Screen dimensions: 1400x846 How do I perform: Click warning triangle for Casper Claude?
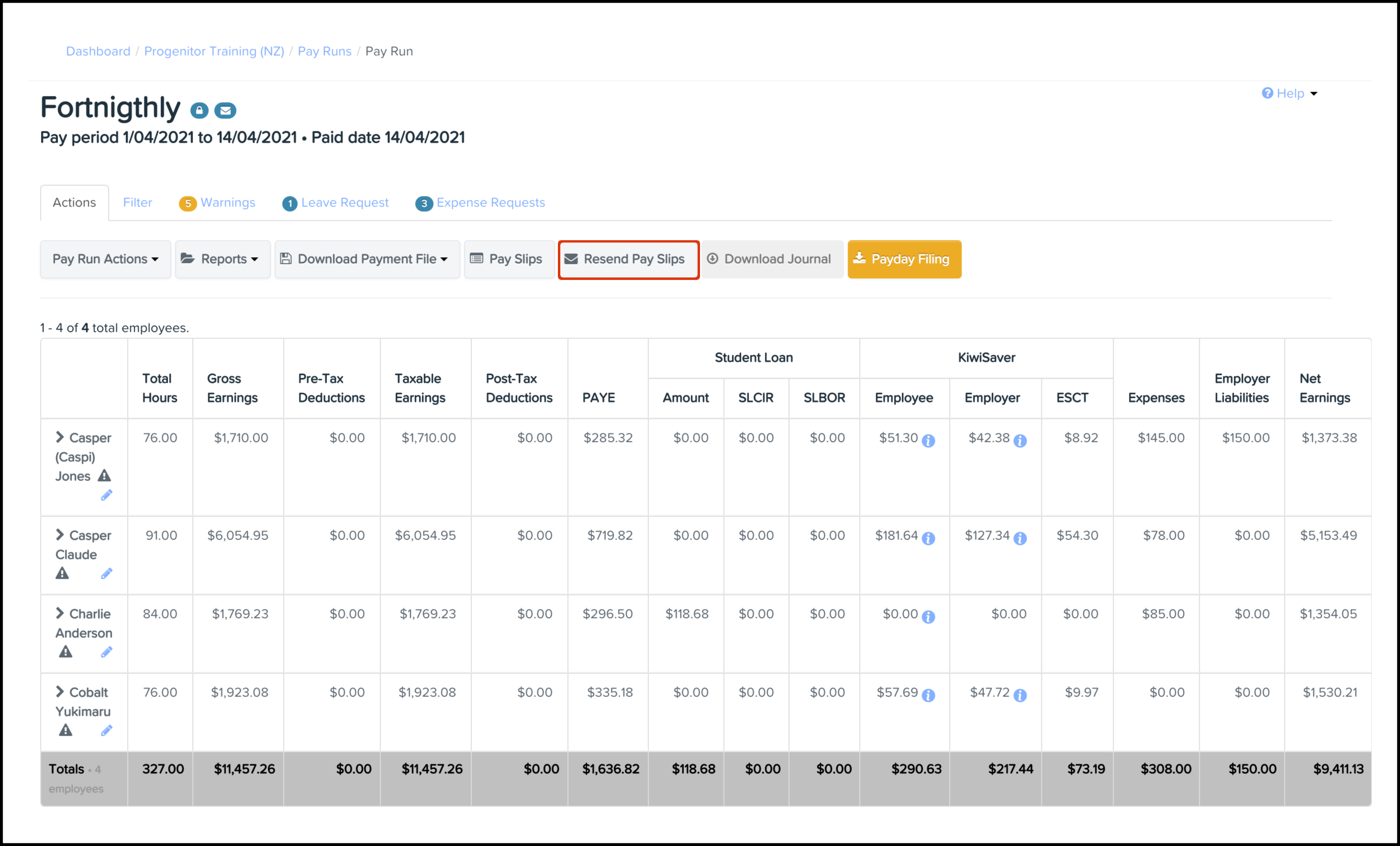pyautogui.click(x=63, y=573)
